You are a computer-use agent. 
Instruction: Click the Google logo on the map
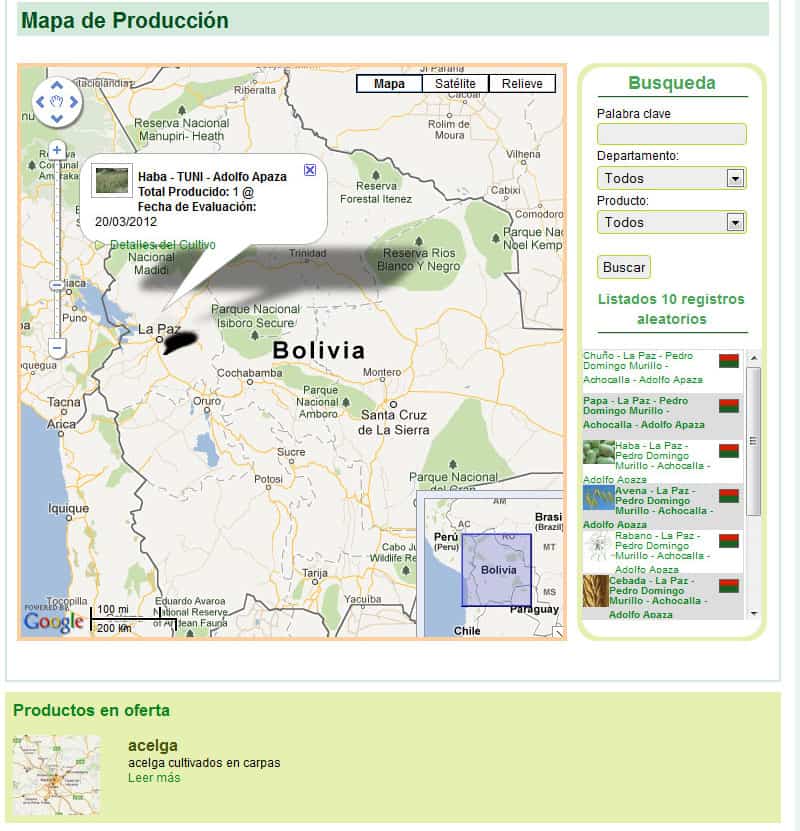(x=54, y=622)
